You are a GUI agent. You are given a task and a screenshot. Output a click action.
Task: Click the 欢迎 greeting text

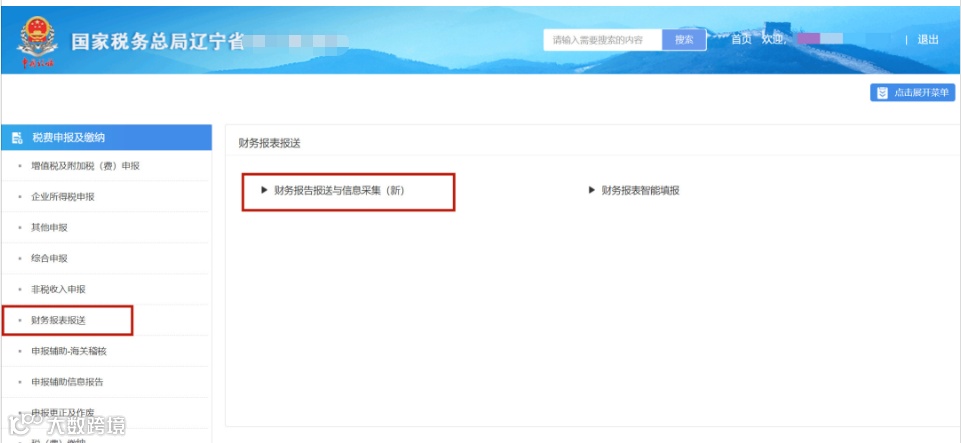coord(773,40)
